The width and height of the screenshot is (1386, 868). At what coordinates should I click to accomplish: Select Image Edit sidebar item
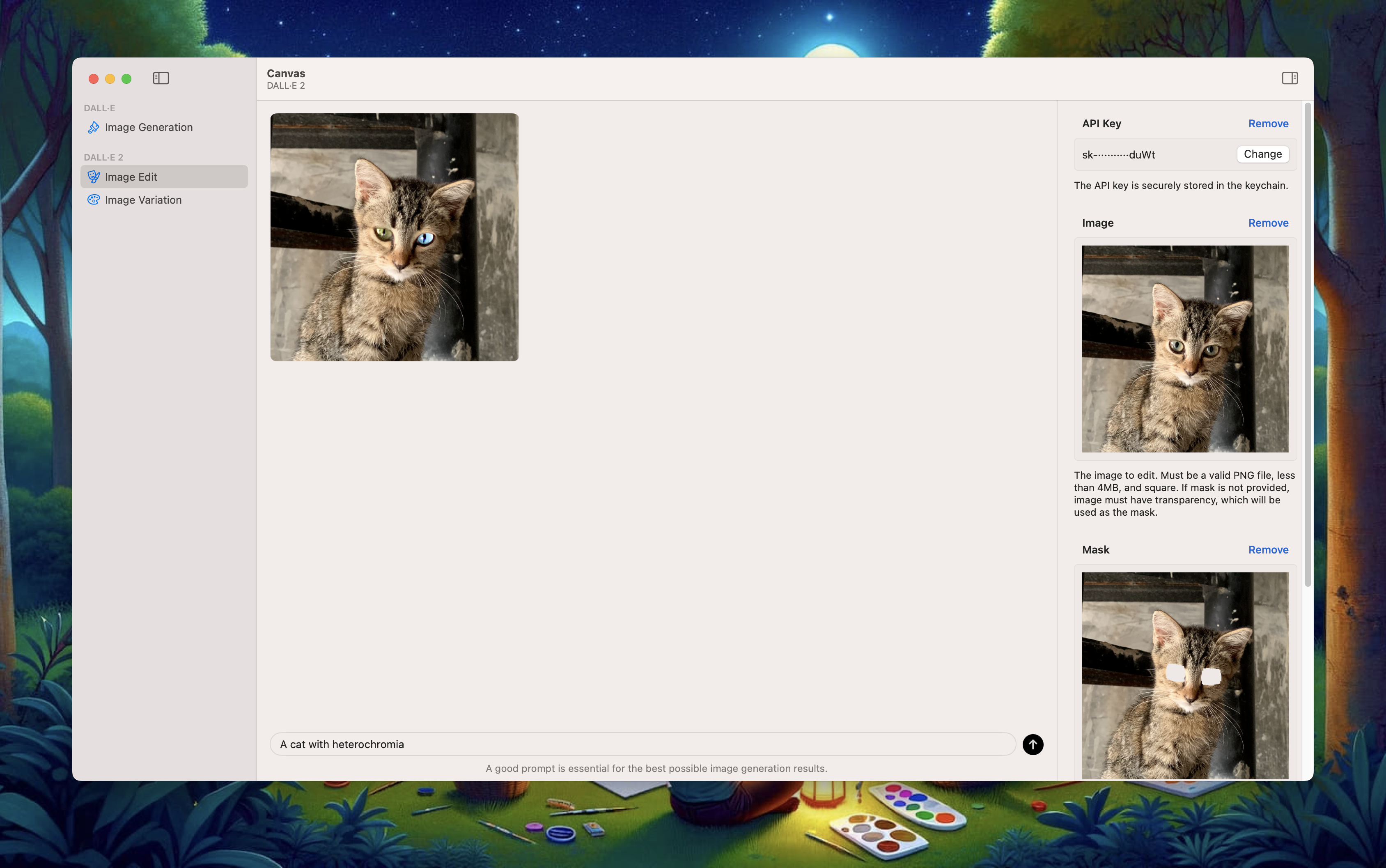(x=131, y=177)
